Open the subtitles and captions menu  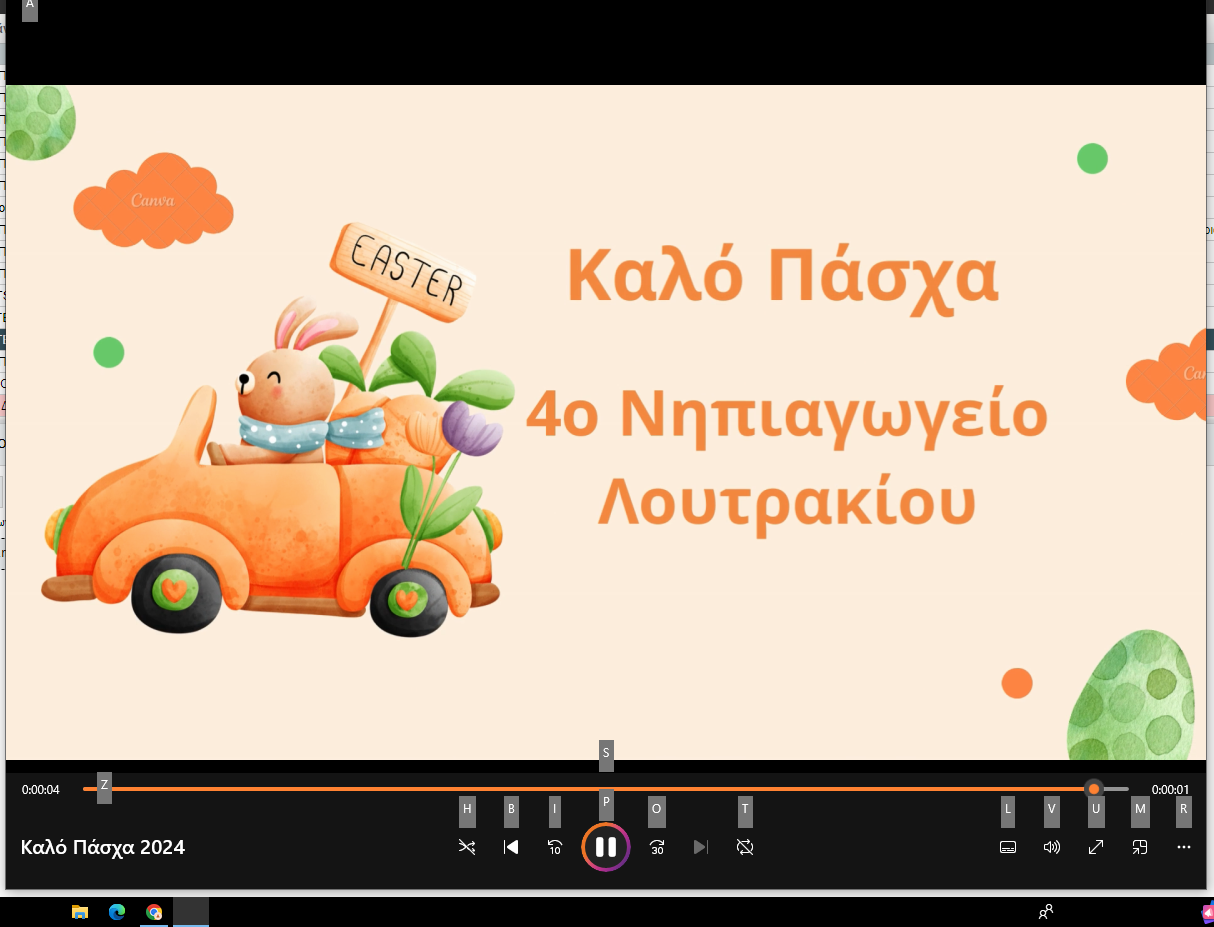[1008, 847]
